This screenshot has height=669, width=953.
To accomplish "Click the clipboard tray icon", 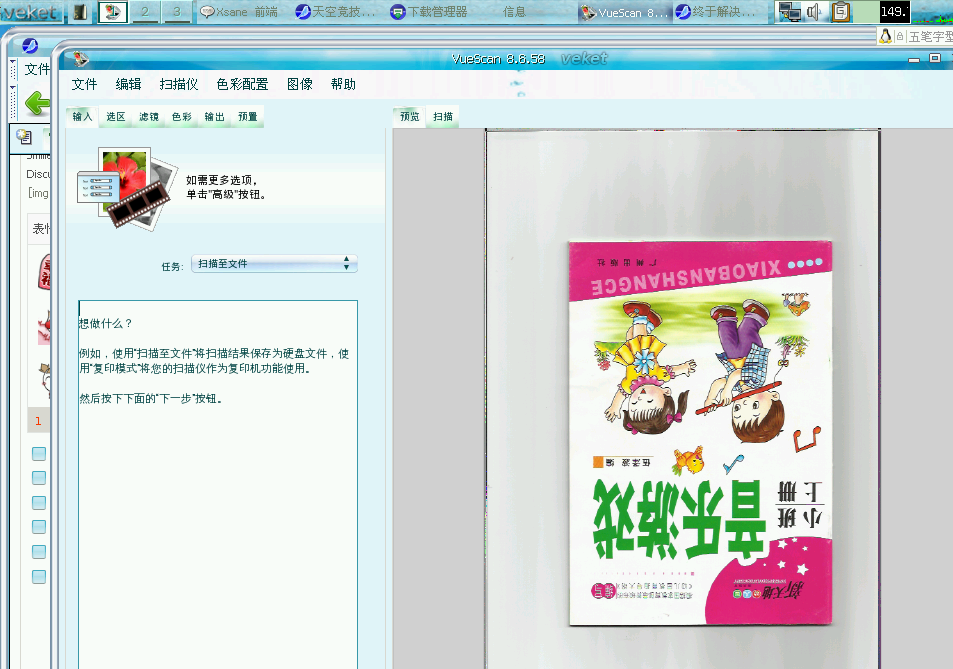I will tap(841, 12).
